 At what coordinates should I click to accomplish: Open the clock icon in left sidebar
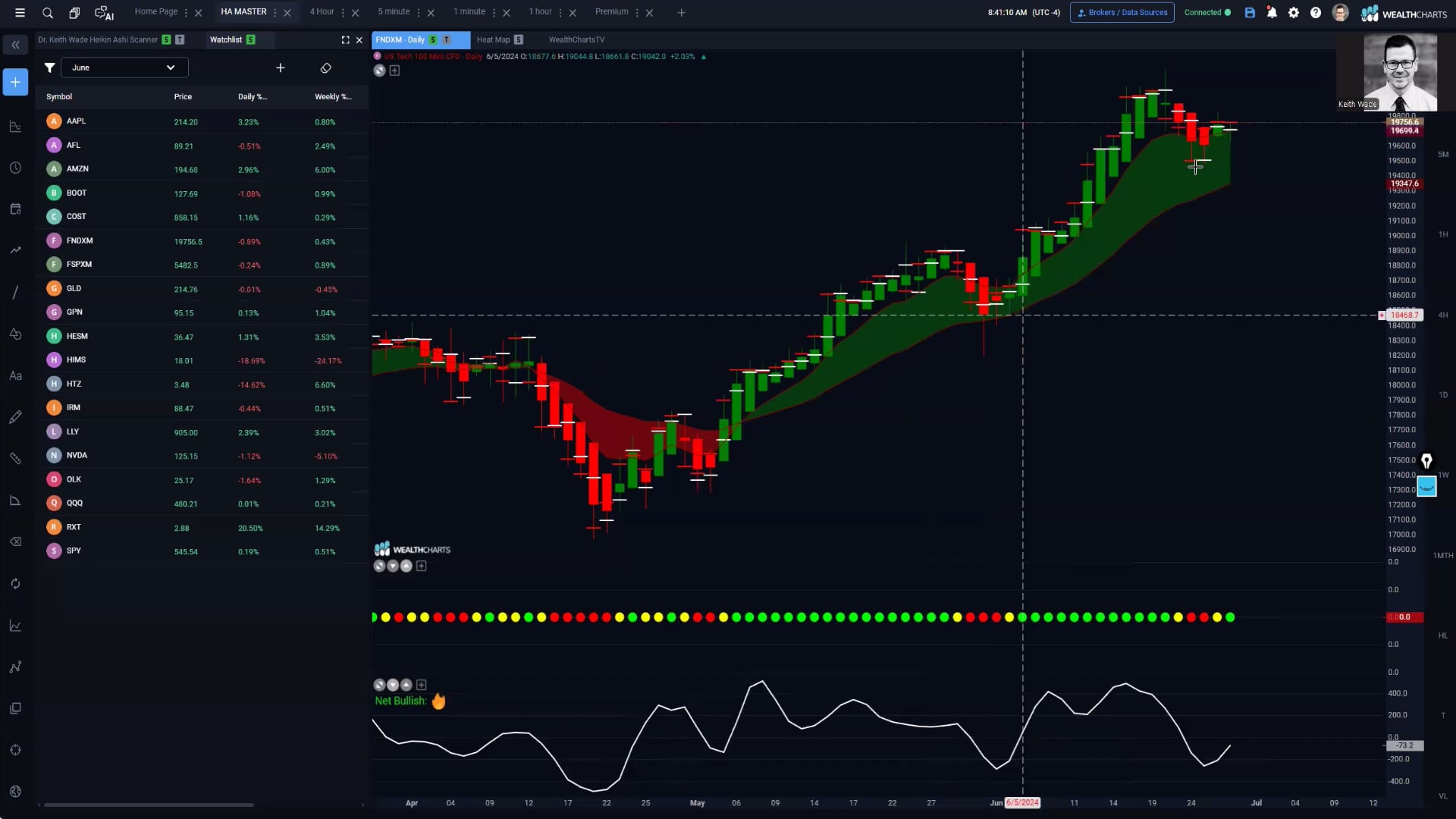click(x=15, y=168)
